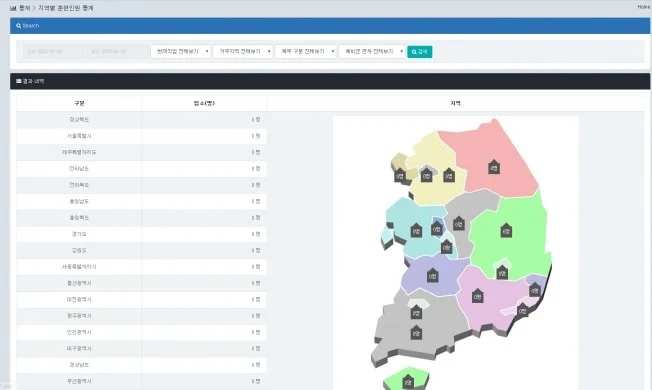Viewport: 652px width, 390px height.
Task: Select the house marker on pink Gangwon region
Action: 494,167
